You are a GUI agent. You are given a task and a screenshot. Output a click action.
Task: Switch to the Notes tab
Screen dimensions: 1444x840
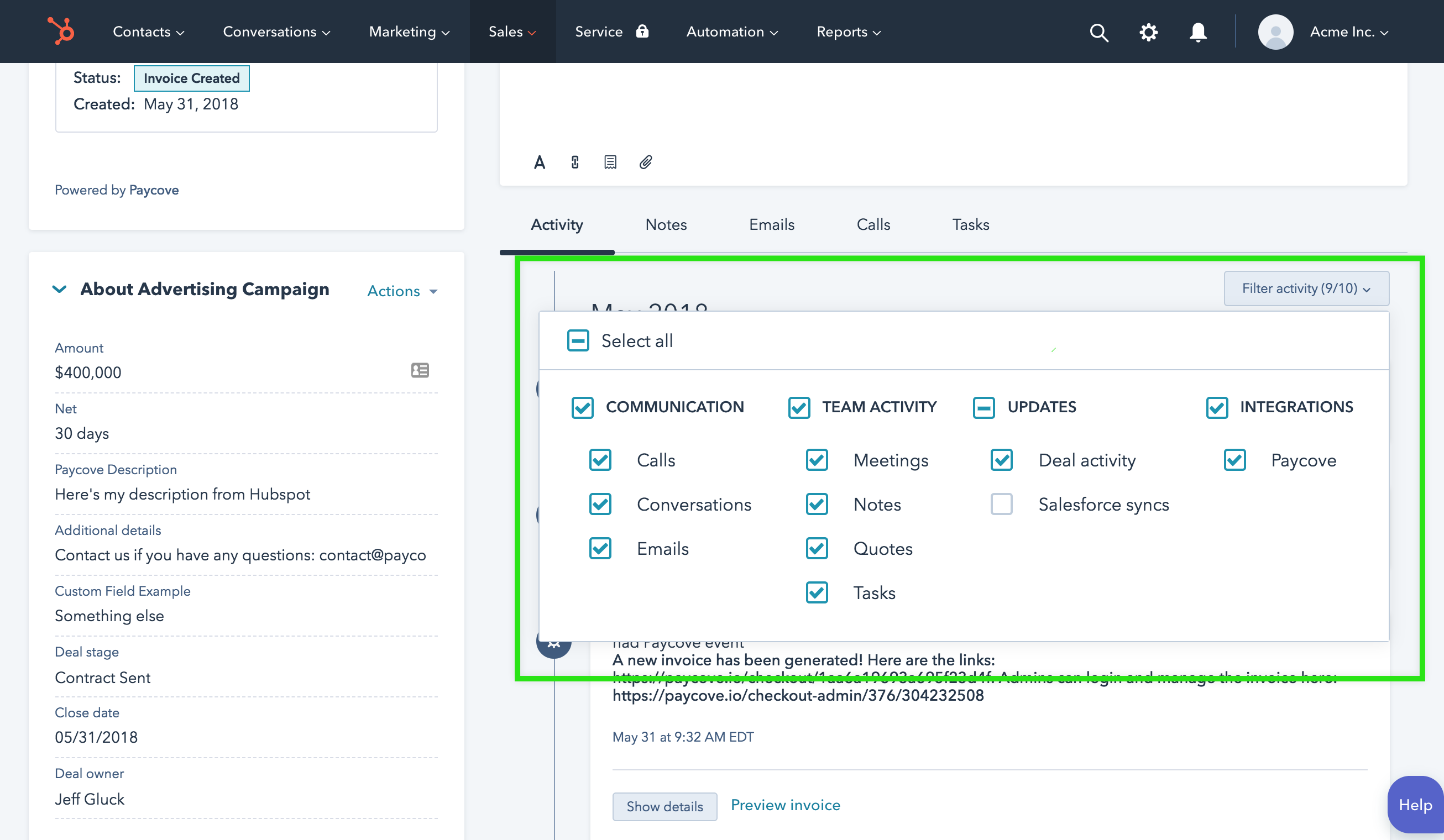click(666, 224)
